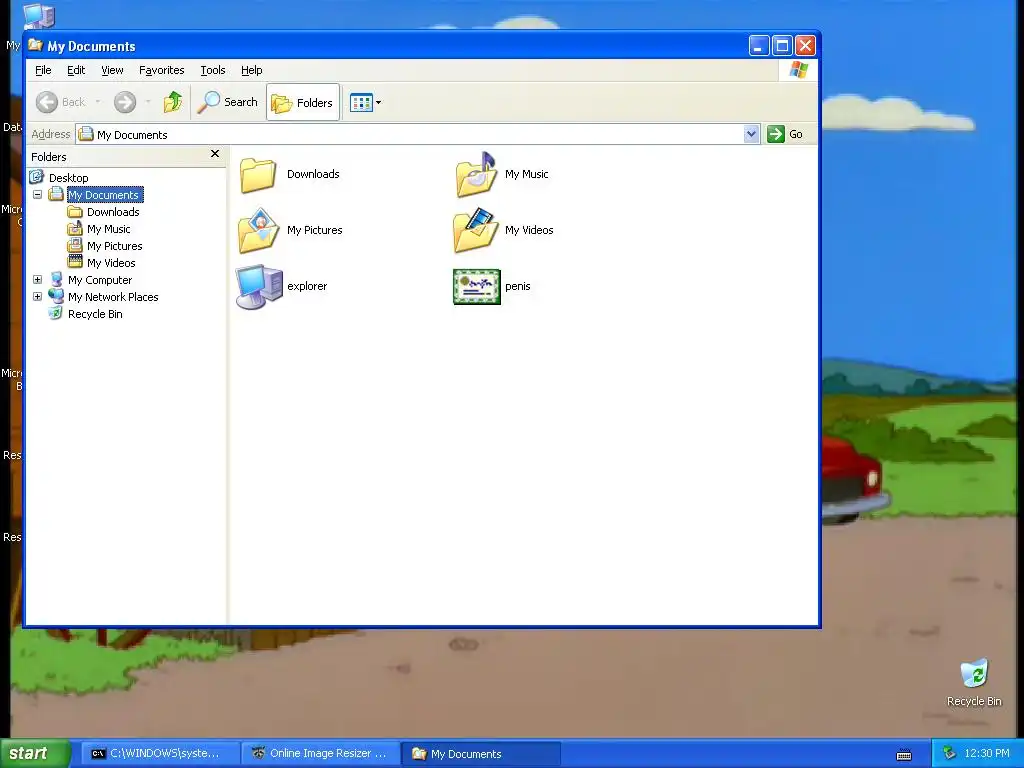Open Back history dropdown arrow
The height and width of the screenshot is (768, 1024).
(x=98, y=102)
